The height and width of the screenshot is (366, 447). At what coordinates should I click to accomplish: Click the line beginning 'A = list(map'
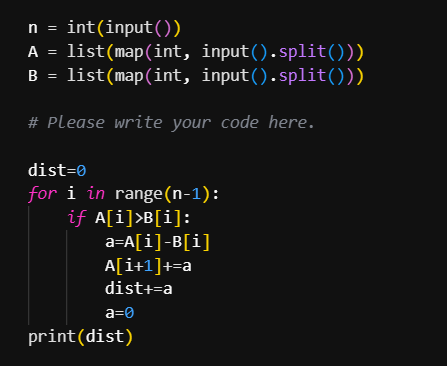coord(196,52)
